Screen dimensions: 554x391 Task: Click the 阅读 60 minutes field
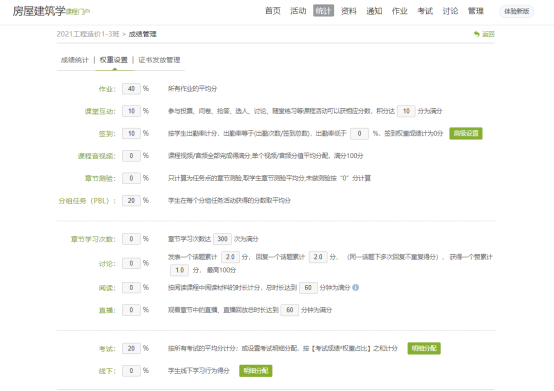point(308,288)
